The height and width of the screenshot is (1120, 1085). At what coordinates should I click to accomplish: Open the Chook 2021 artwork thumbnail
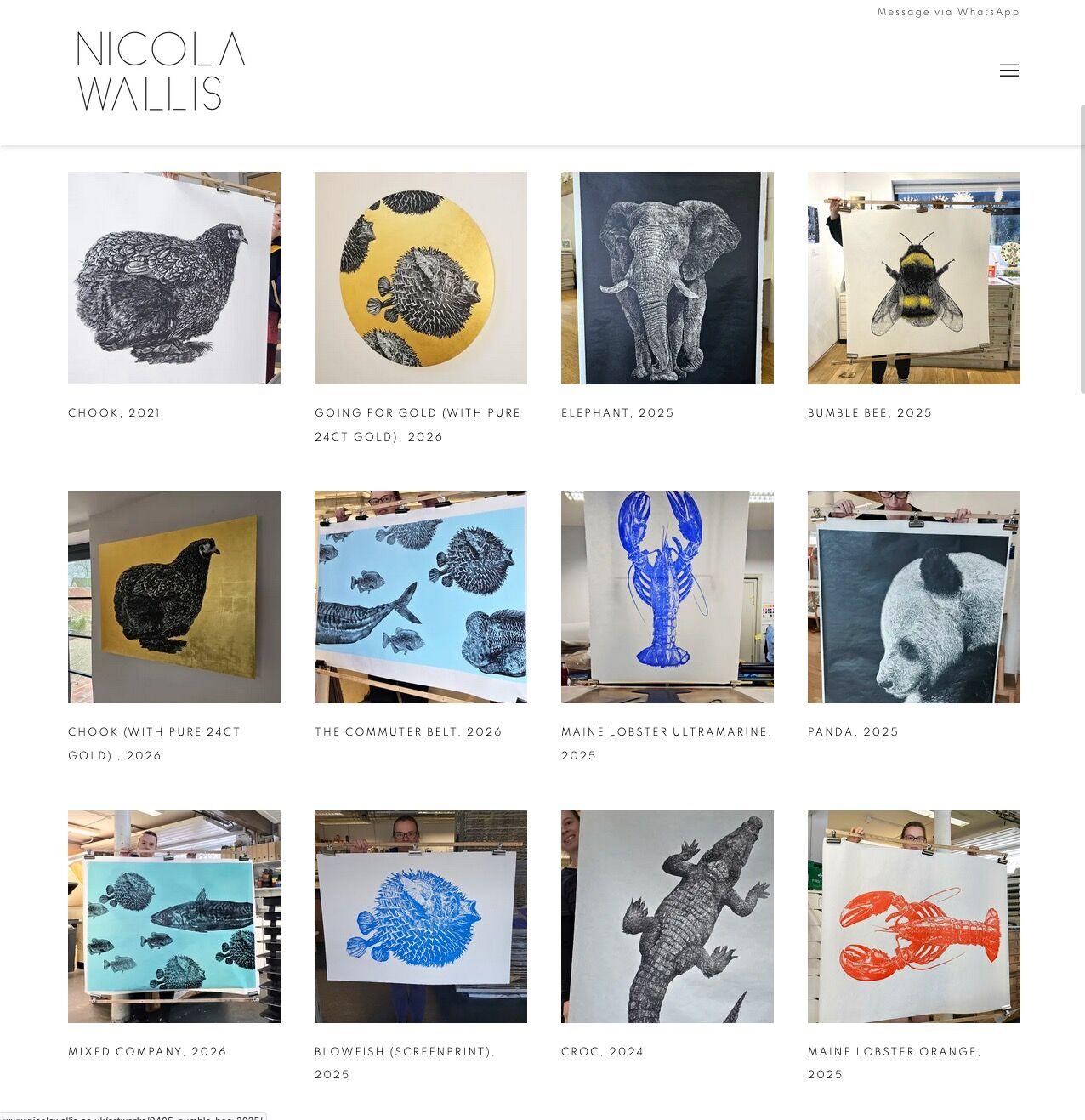click(174, 278)
